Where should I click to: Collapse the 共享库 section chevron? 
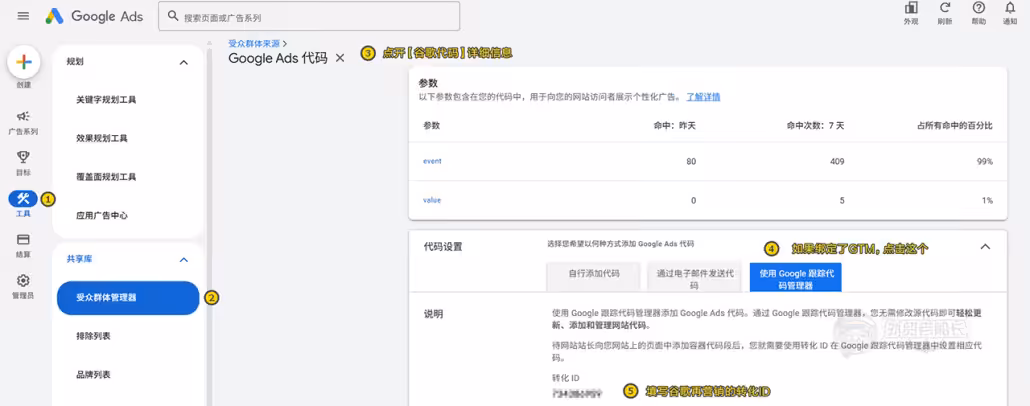pos(184,259)
